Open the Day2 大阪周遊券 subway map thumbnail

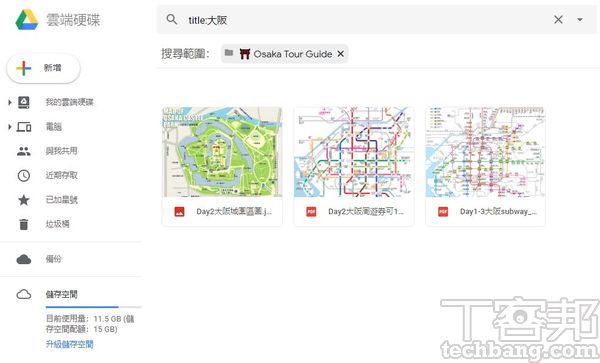pos(354,152)
